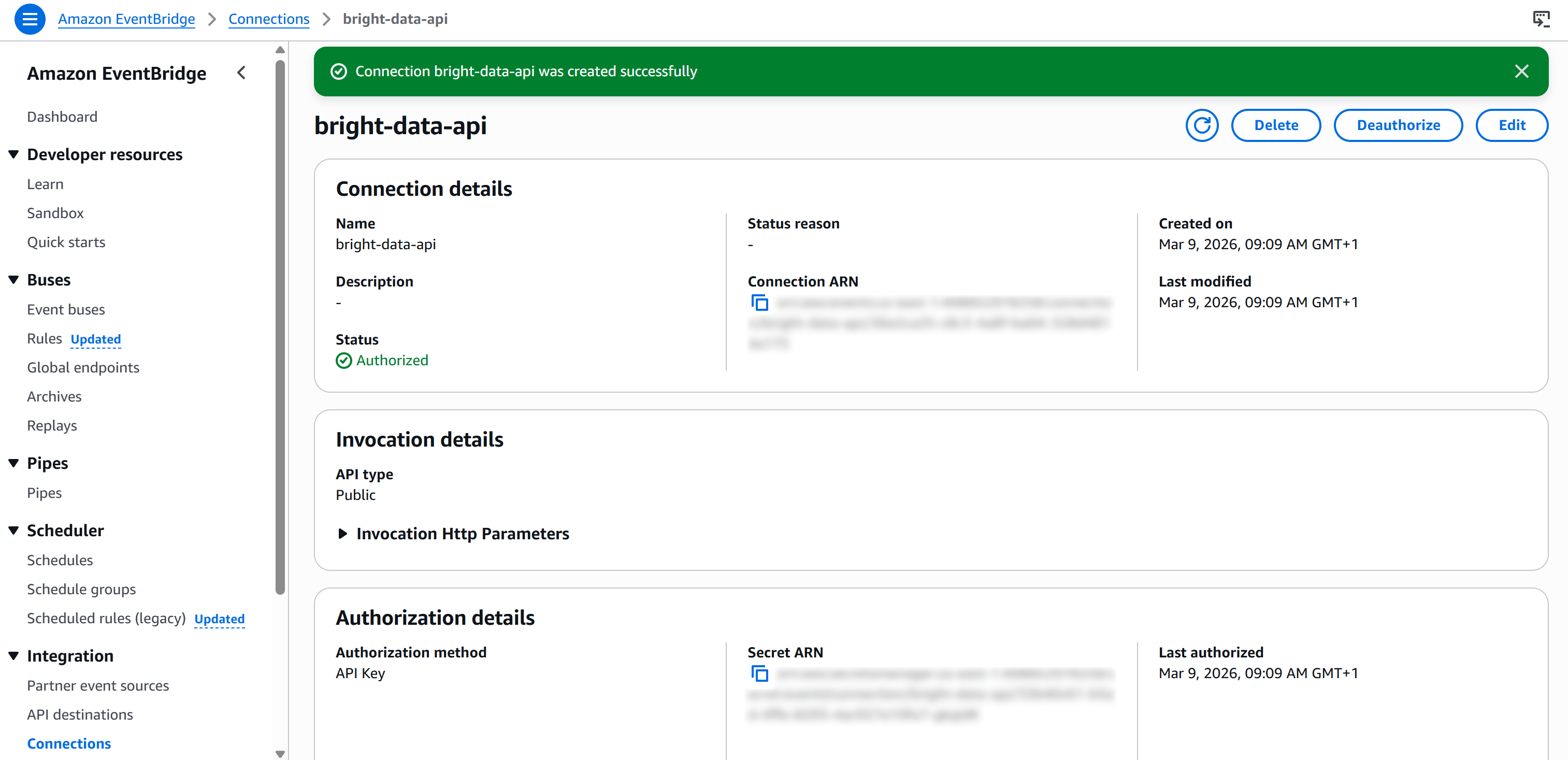Expand Invocation Http Parameters section
1568x760 pixels.
tap(343, 534)
